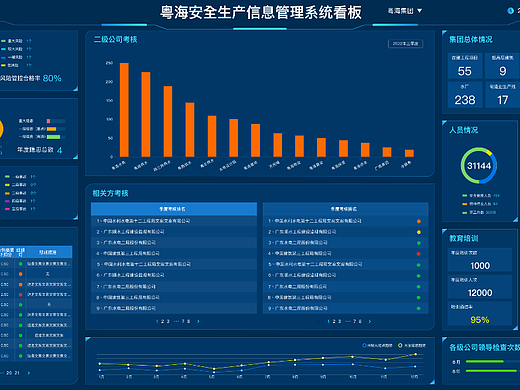This screenshot has height=390, width=520.
Task: Click the training card showing 1000
Action: point(480,260)
